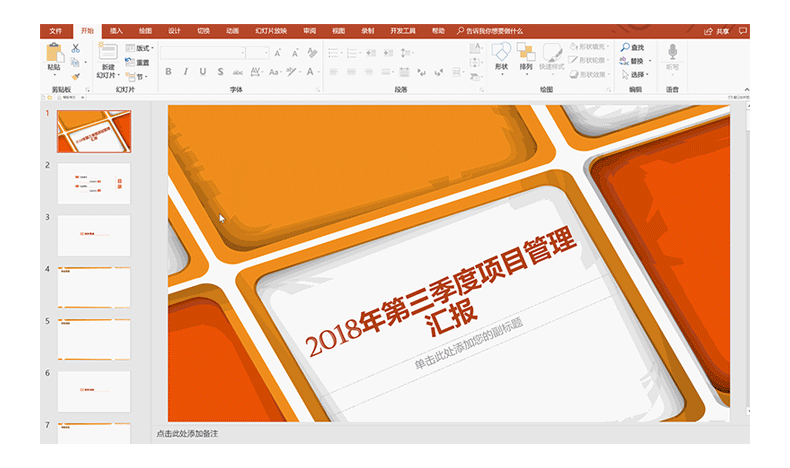Open the font color (A) dropdown
The width and height of the screenshot is (790, 468).
pos(312,72)
